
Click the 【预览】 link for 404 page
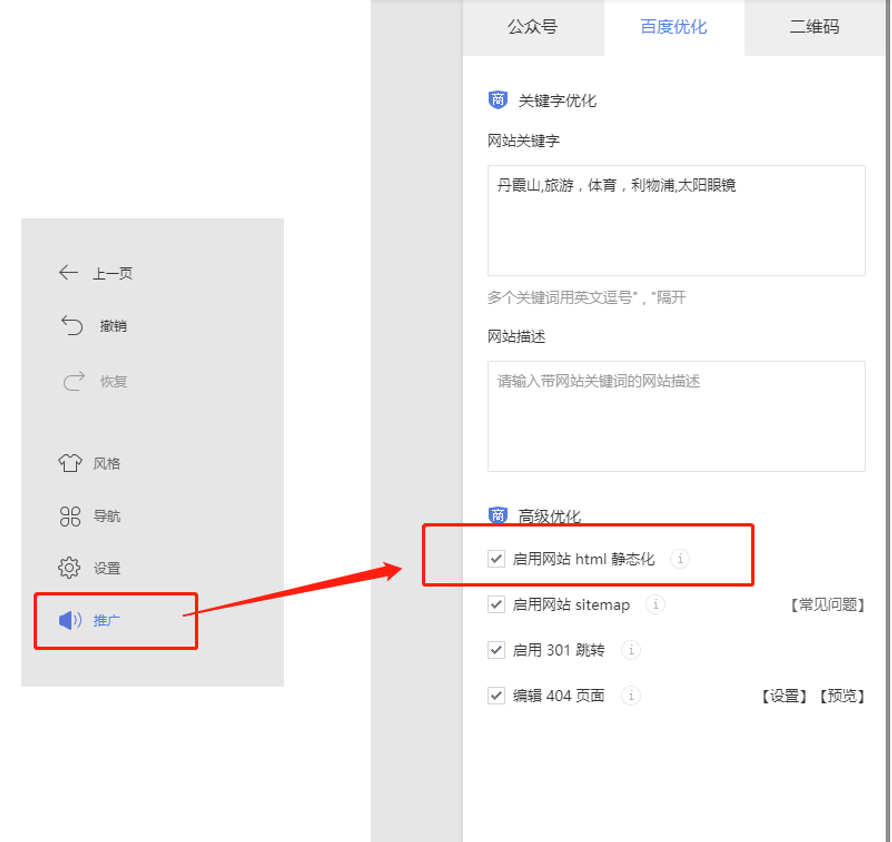point(840,696)
